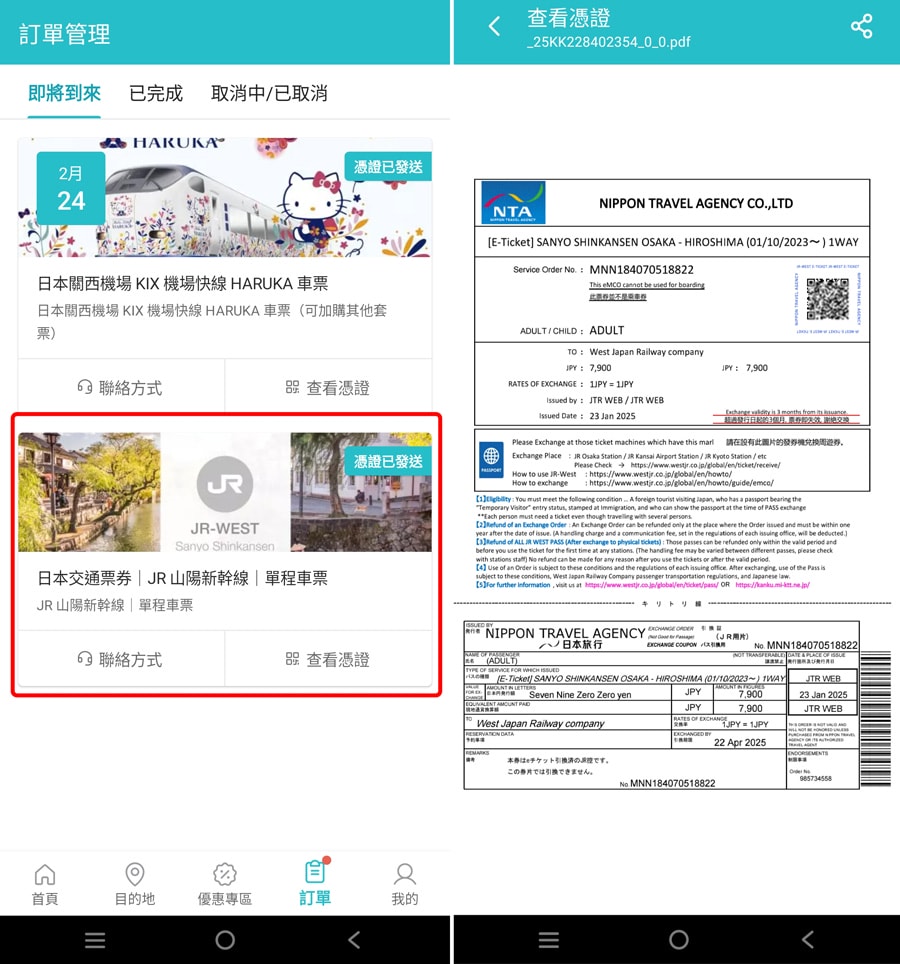Click the barcode on the exchange coupon
Screen dimensions: 900x964
875,718
